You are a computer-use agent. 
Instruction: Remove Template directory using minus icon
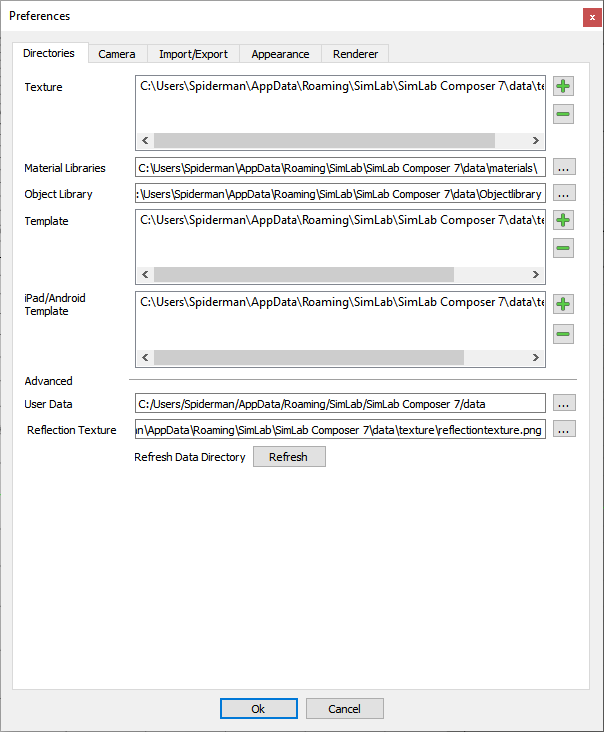[x=563, y=248]
